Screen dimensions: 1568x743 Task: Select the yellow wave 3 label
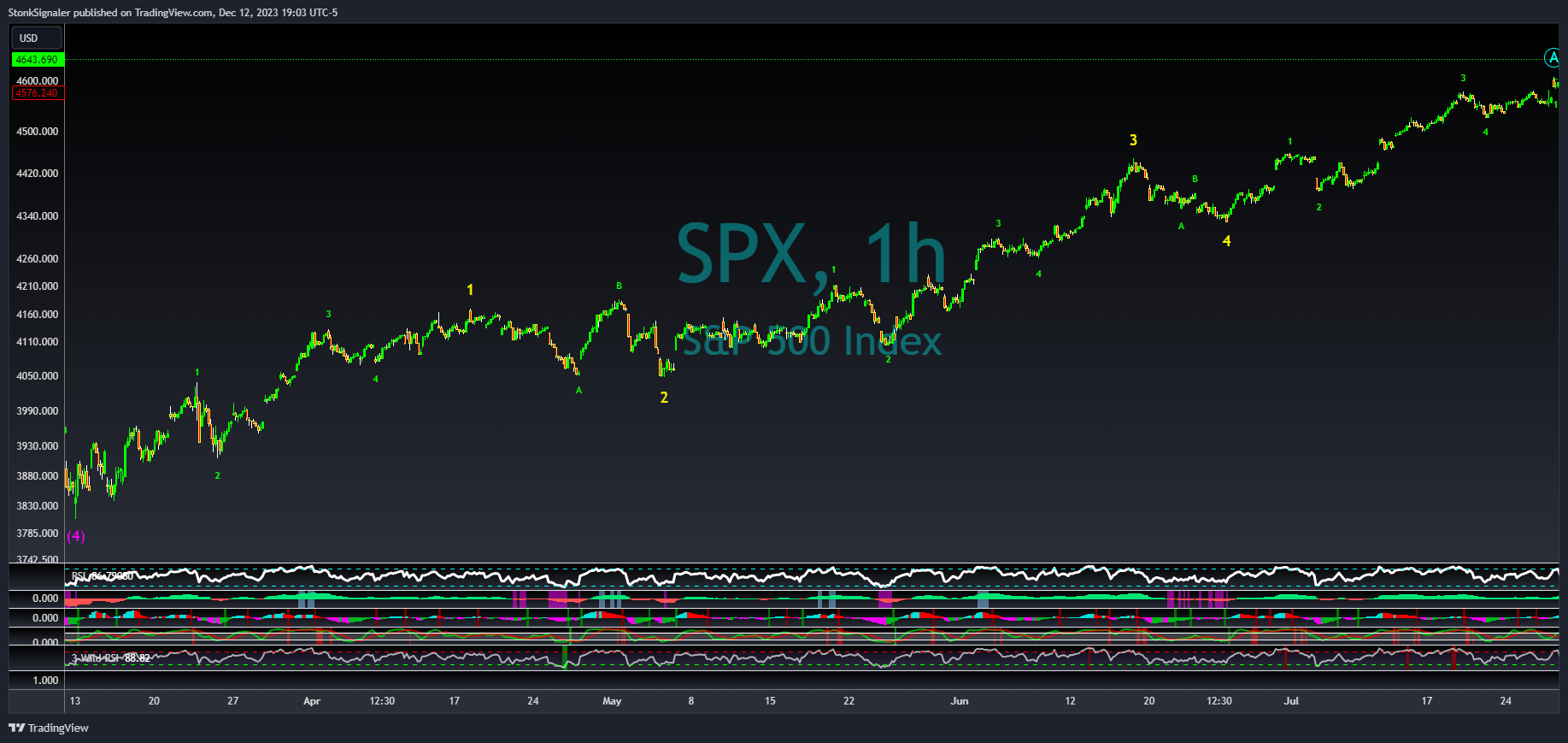coord(1133,140)
